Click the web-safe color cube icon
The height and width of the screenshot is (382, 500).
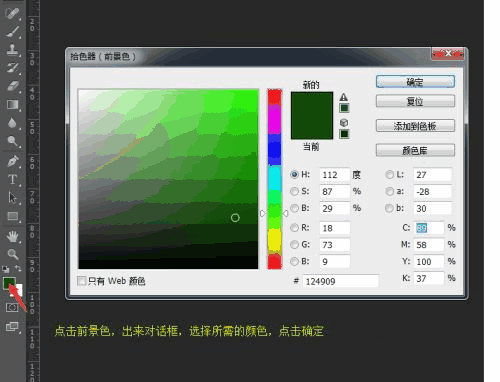(x=344, y=123)
